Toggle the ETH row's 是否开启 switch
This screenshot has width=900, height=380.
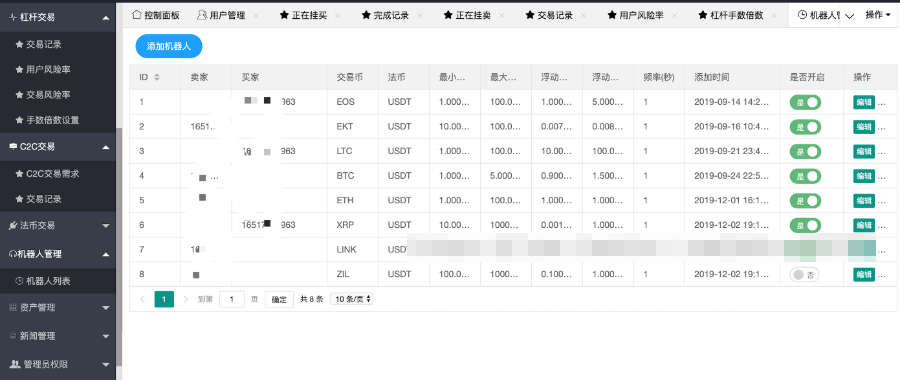click(805, 201)
